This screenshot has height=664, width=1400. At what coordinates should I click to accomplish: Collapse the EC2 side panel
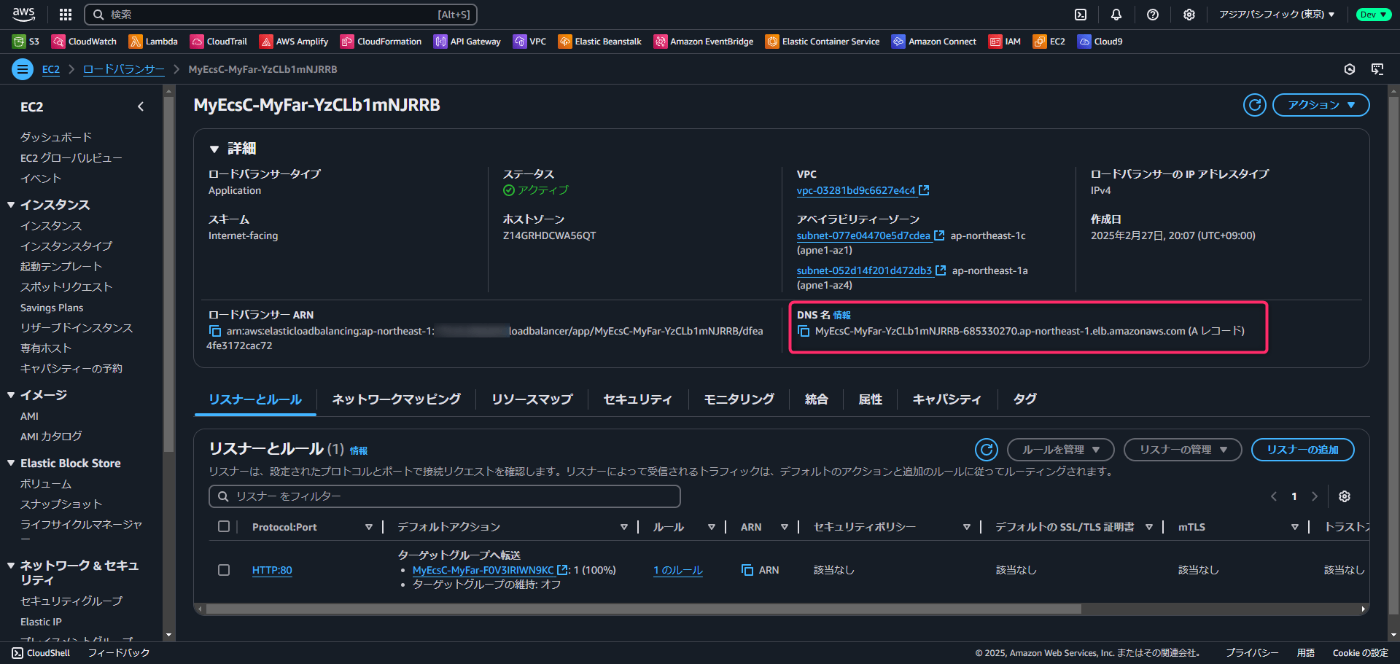click(x=141, y=106)
